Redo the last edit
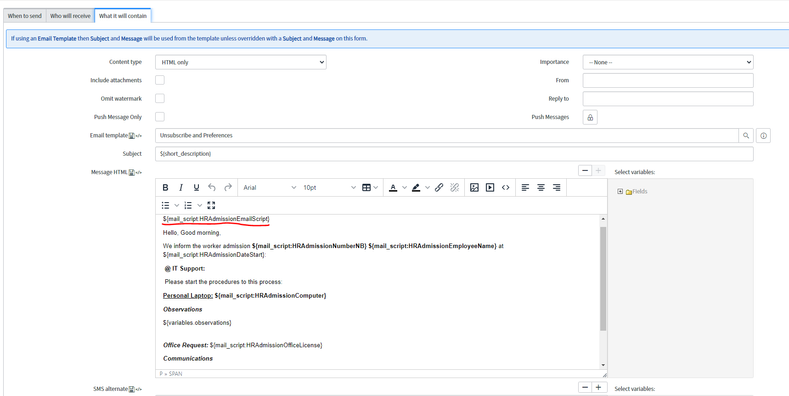 (228, 187)
